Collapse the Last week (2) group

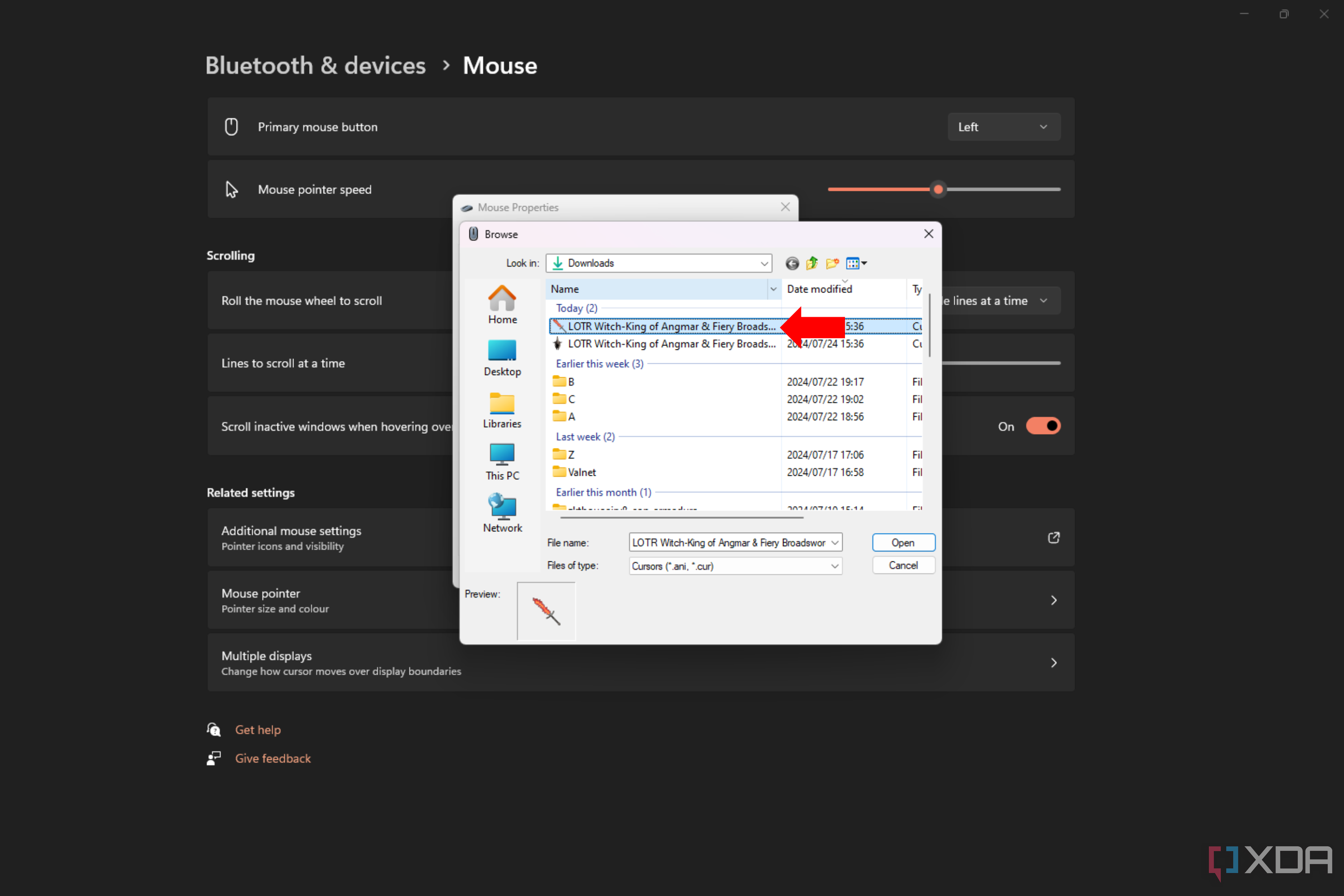tap(585, 436)
